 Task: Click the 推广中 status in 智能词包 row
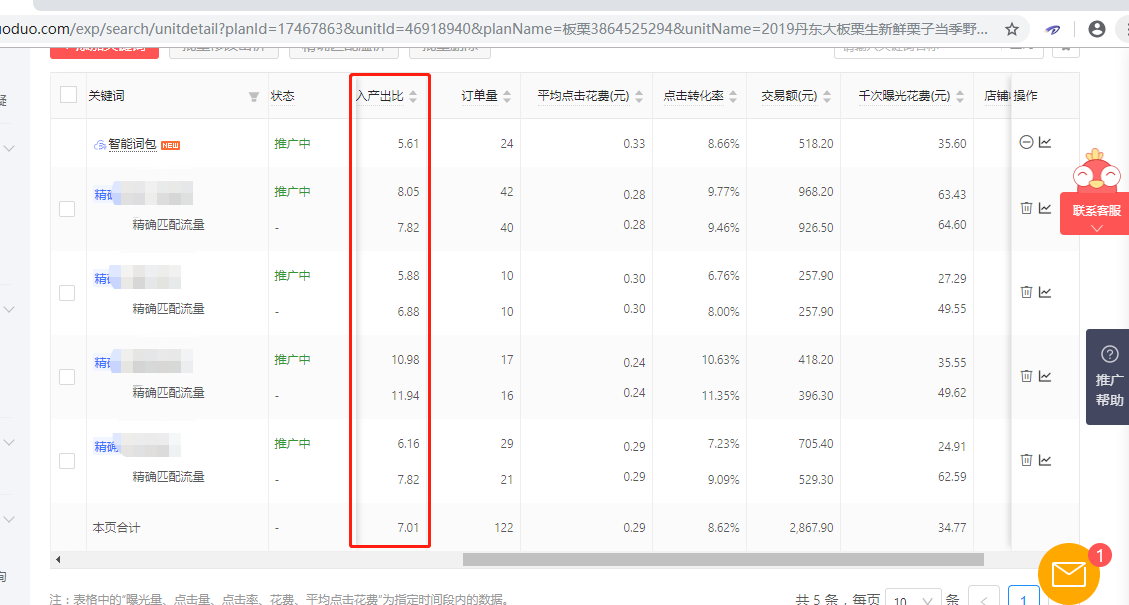[292, 143]
